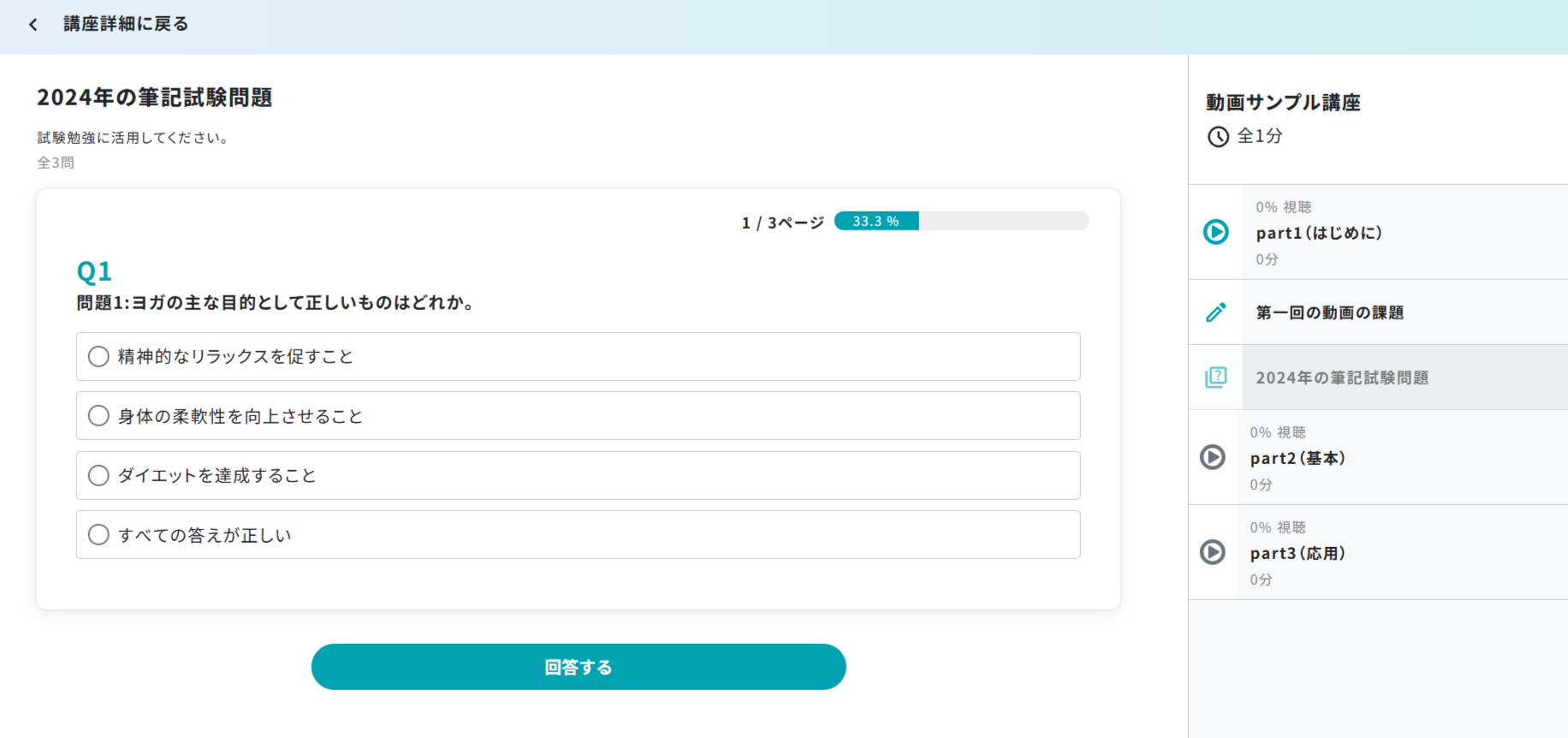Viewport: 1568px width, 738px height.
Task: Click the play icon for part2 (基本)
Action: click(1212, 457)
